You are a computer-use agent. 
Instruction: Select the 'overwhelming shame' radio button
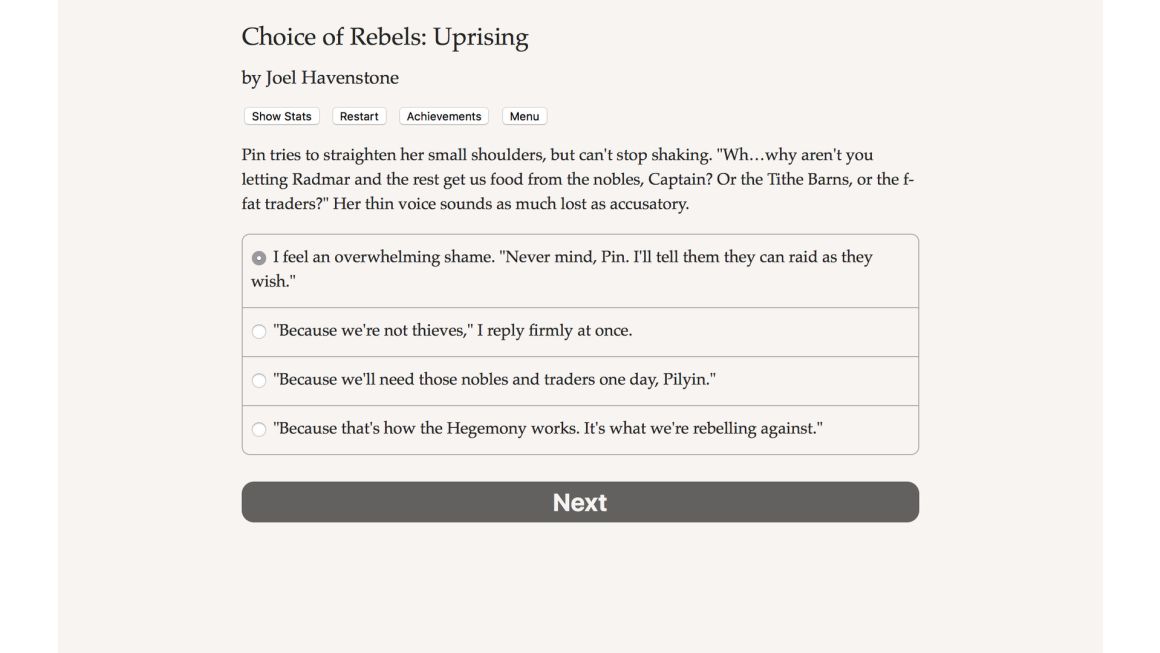click(x=259, y=258)
